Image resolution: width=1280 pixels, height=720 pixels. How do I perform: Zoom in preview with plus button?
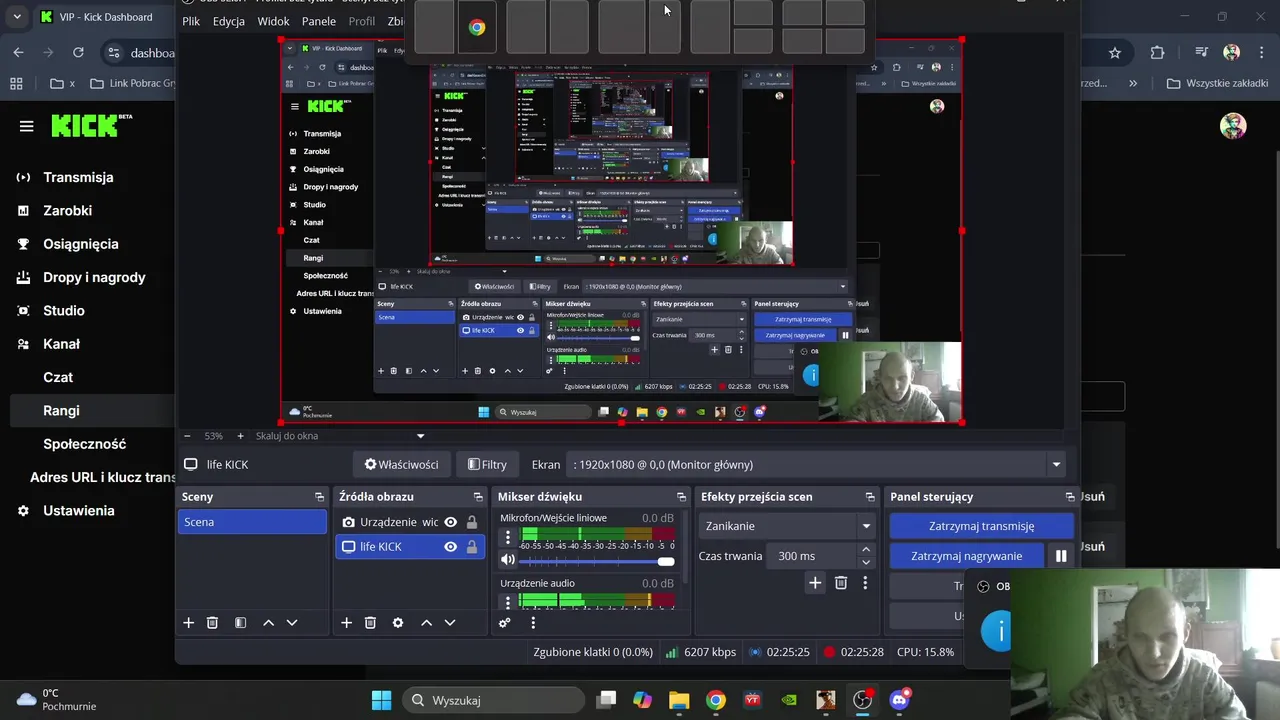click(x=240, y=436)
